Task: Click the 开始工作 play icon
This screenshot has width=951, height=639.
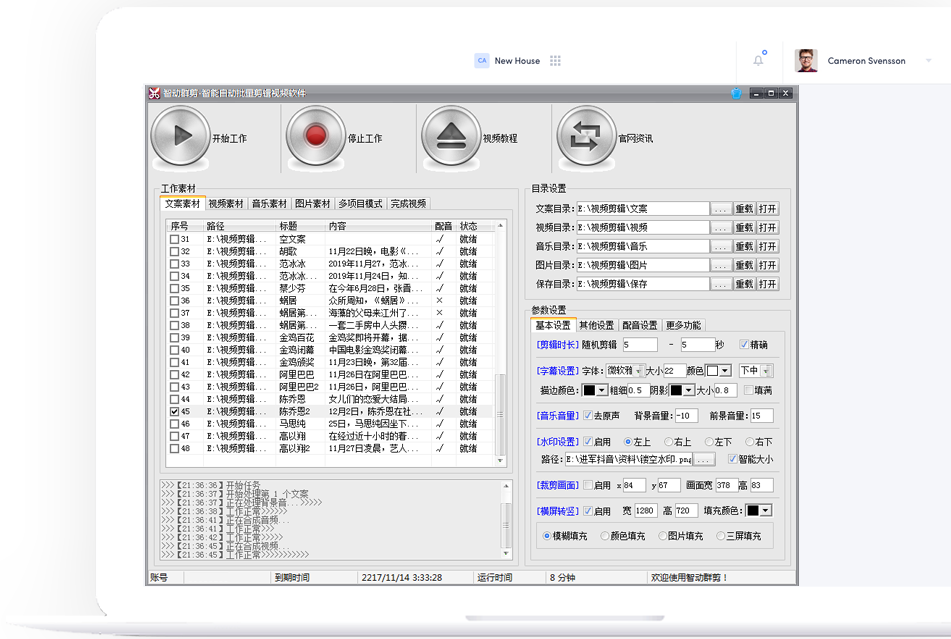Action: click(x=181, y=135)
